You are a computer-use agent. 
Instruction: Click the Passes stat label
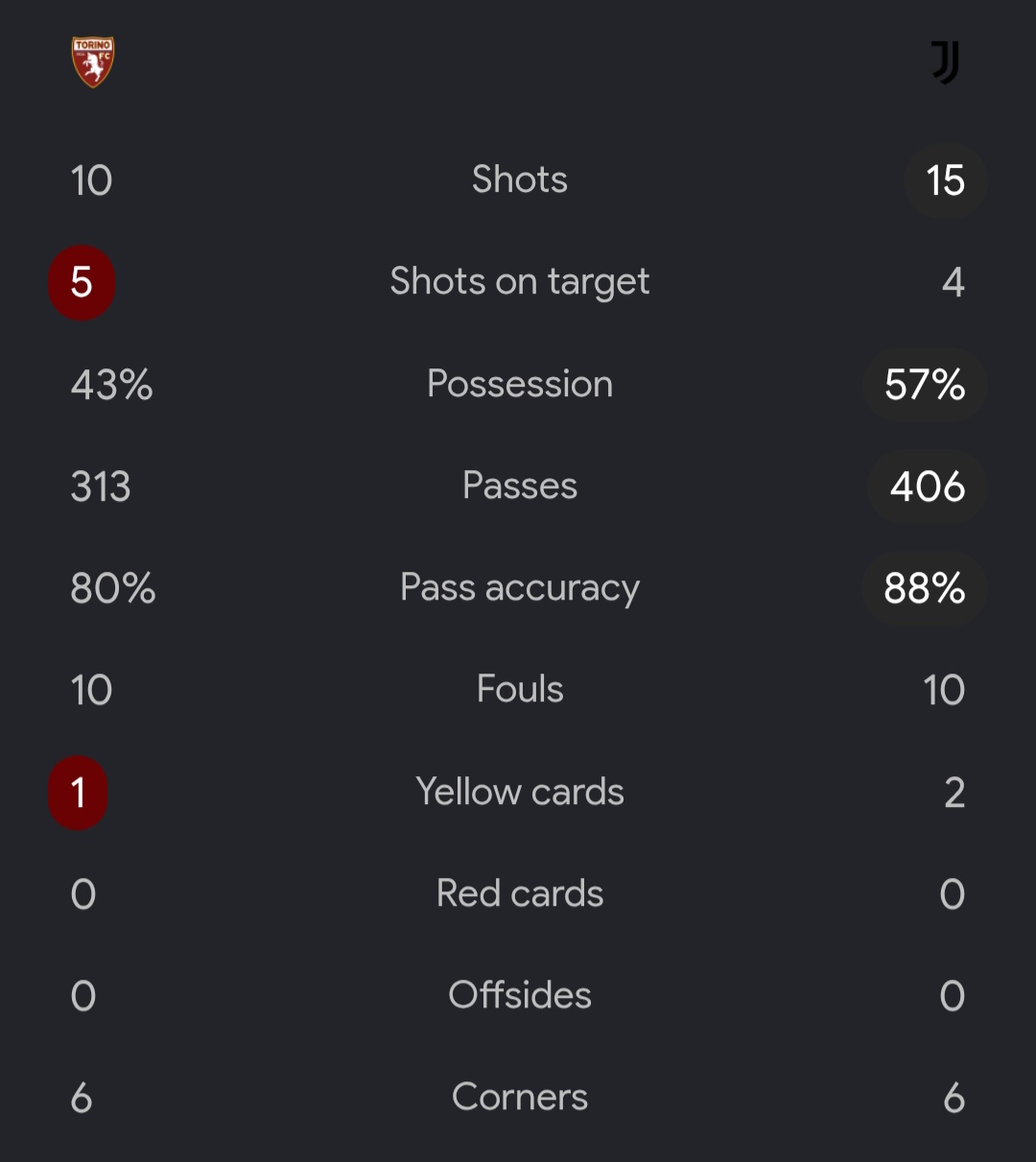[520, 486]
